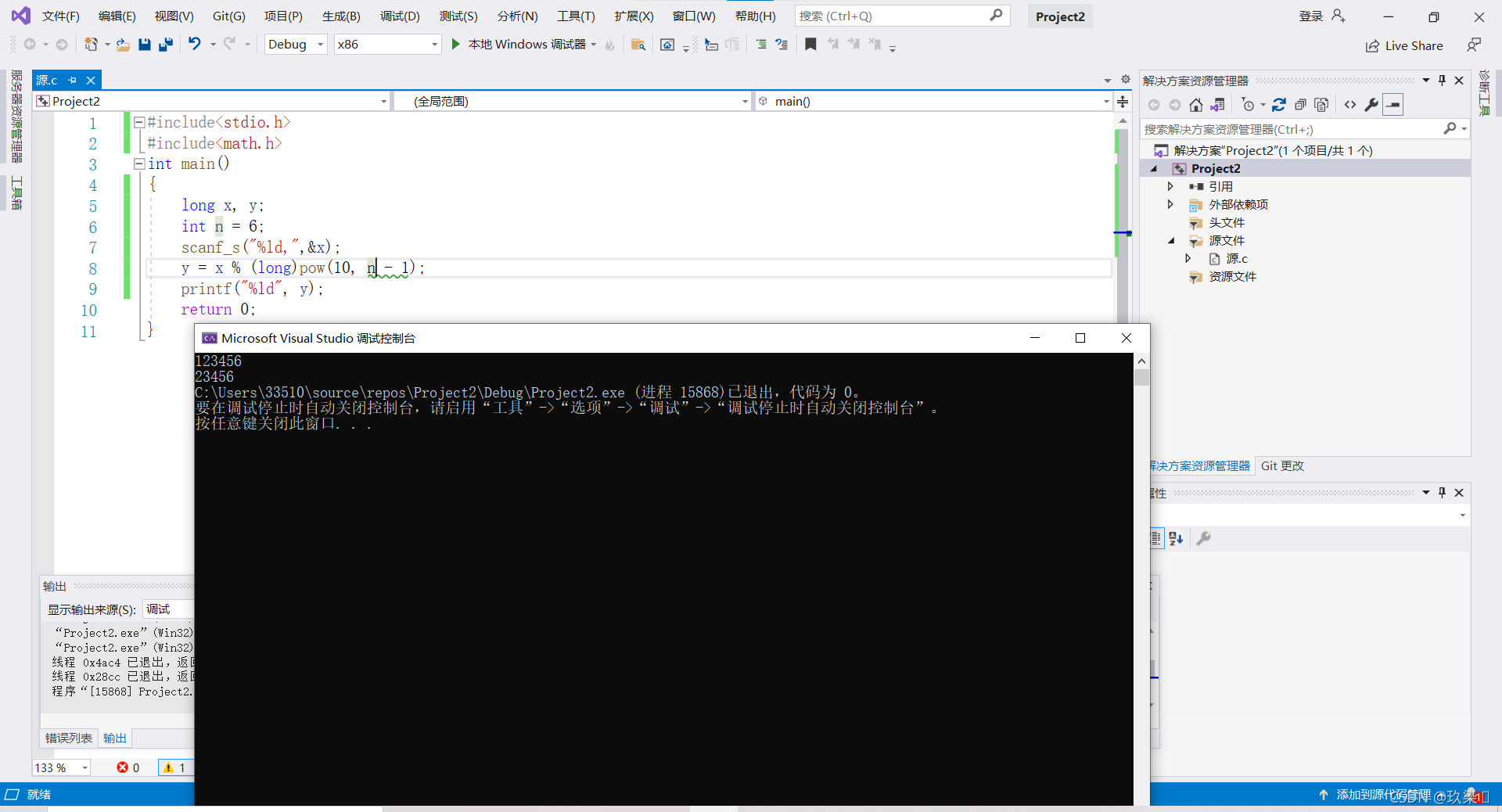Toggle Show All Files in Solution Explorer
The width and height of the screenshot is (1502, 812).
(x=1322, y=105)
